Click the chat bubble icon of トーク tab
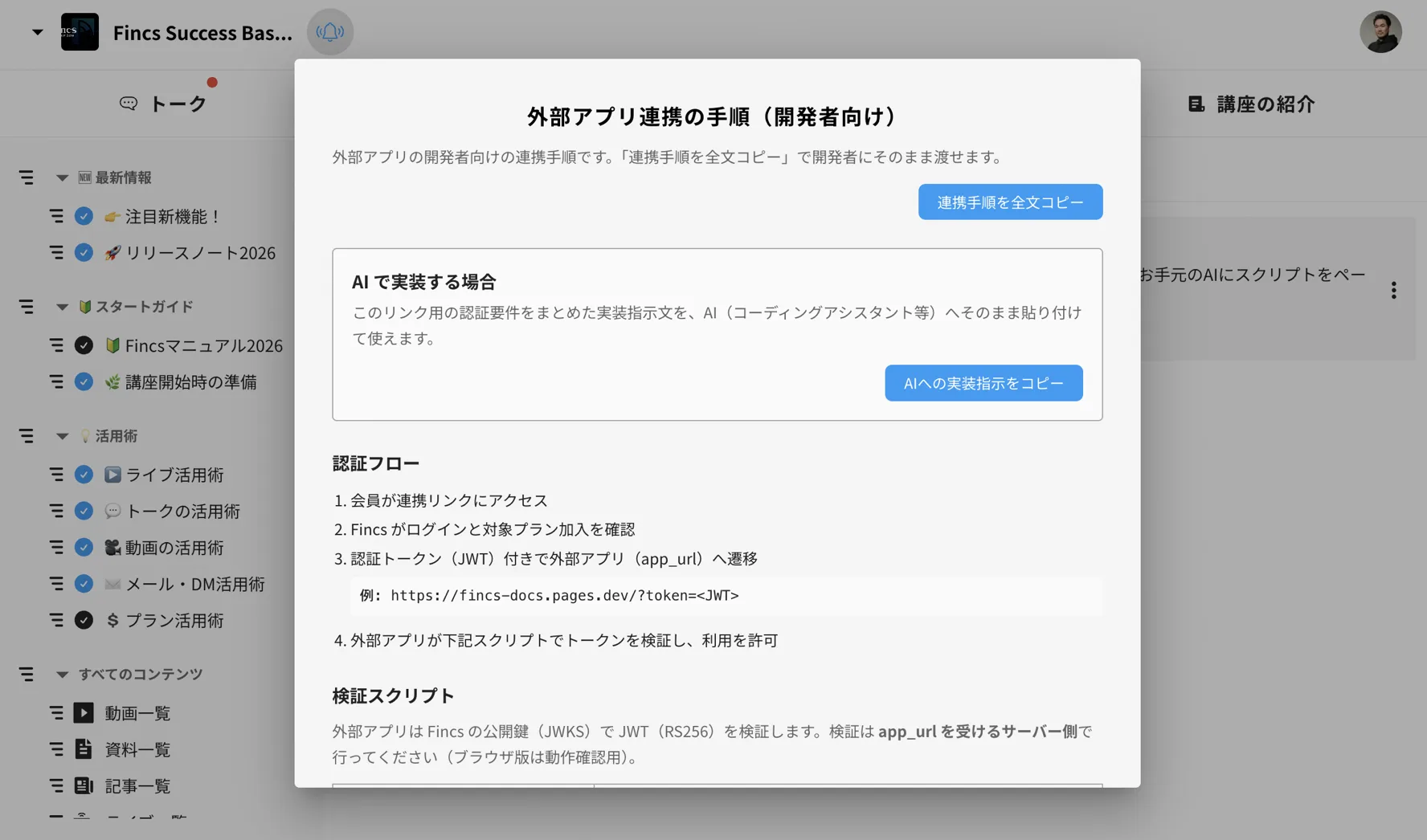 pyautogui.click(x=129, y=104)
